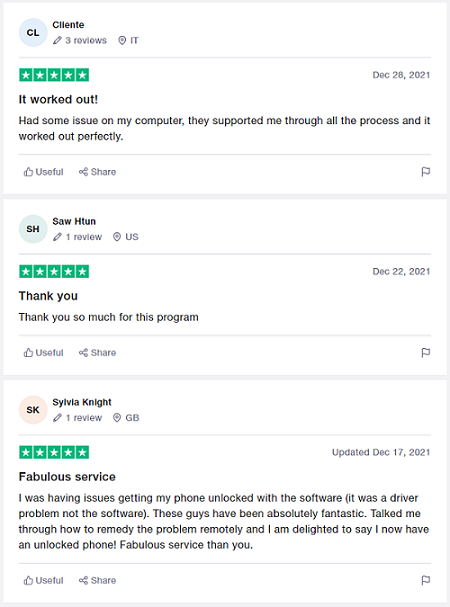This screenshot has width=450, height=607.
Task: Flag the "It worked out!" review
Action: tap(426, 171)
